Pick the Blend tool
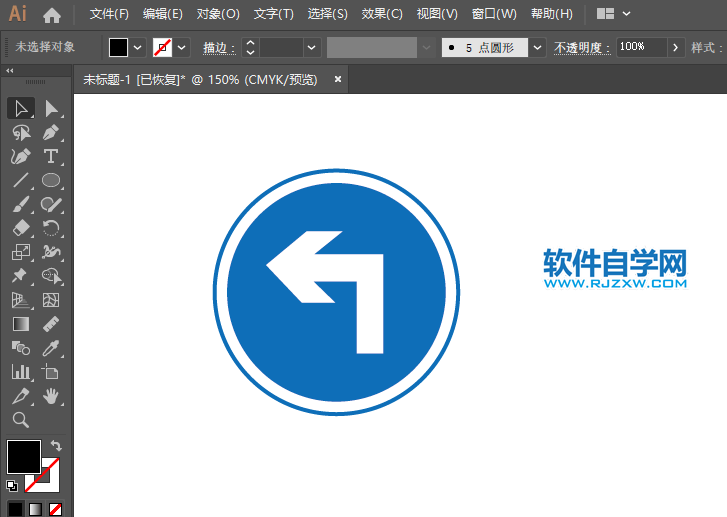727x517 pixels. pyautogui.click(x=21, y=348)
